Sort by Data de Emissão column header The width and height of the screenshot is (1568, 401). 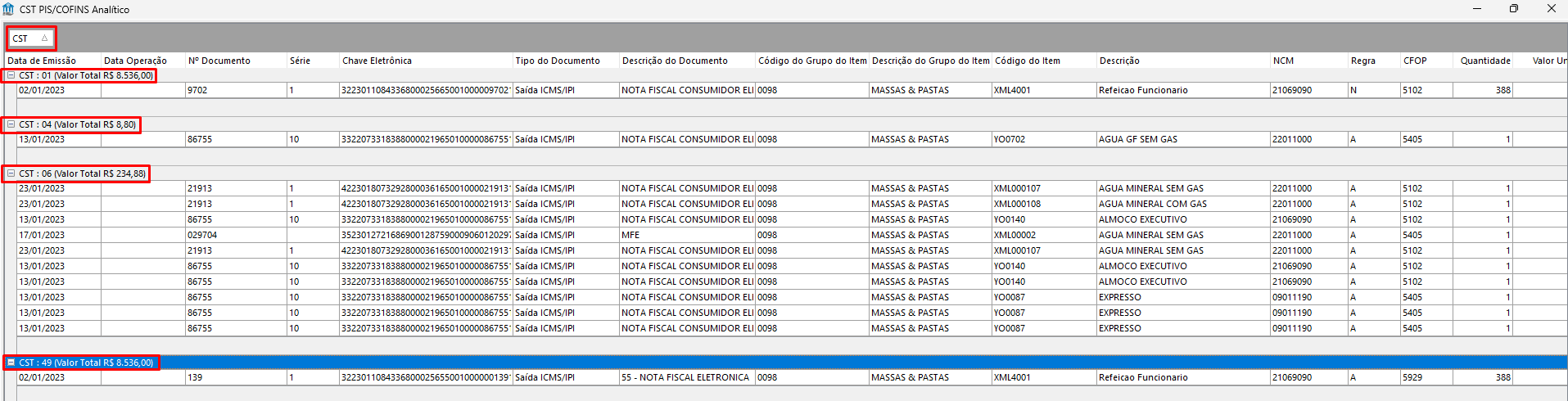coord(52,61)
